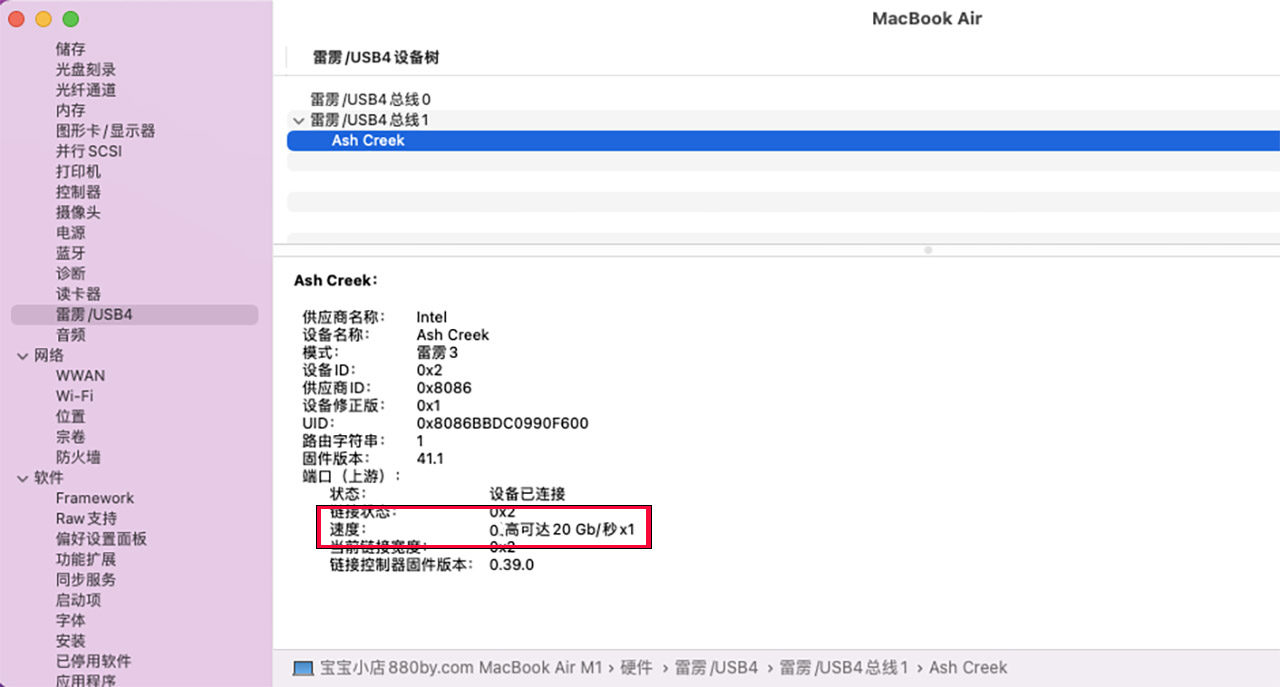Collapse the 网络 section in sidebar
The height and width of the screenshot is (687, 1280).
click(x=22, y=355)
